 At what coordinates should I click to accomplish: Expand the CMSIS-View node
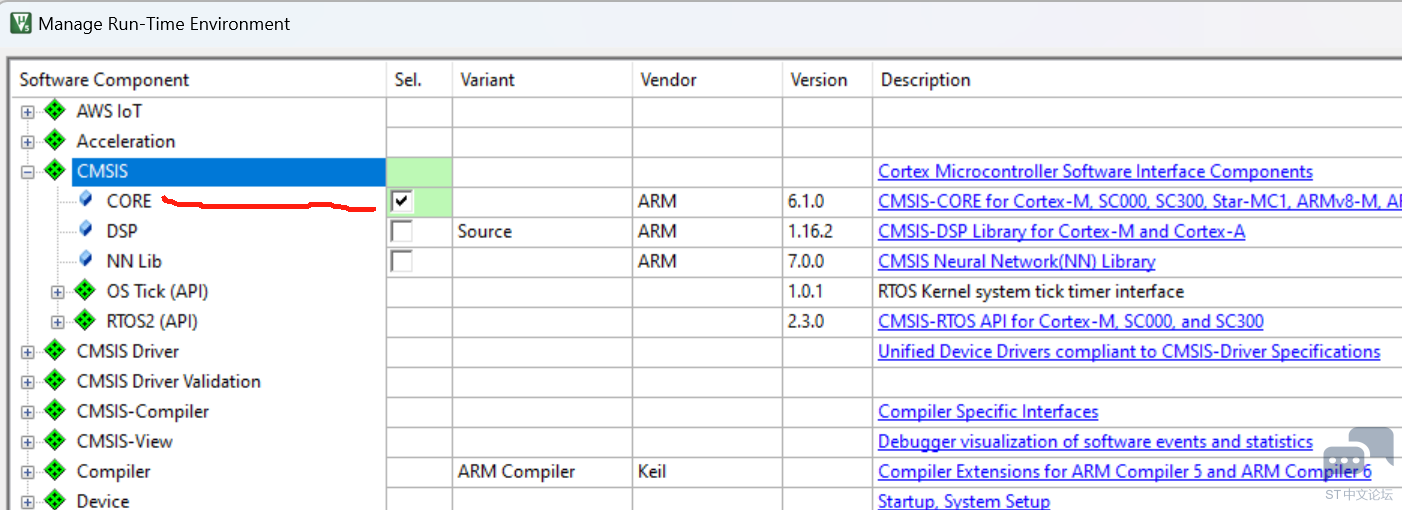pyautogui.click(x=27, y=442)
